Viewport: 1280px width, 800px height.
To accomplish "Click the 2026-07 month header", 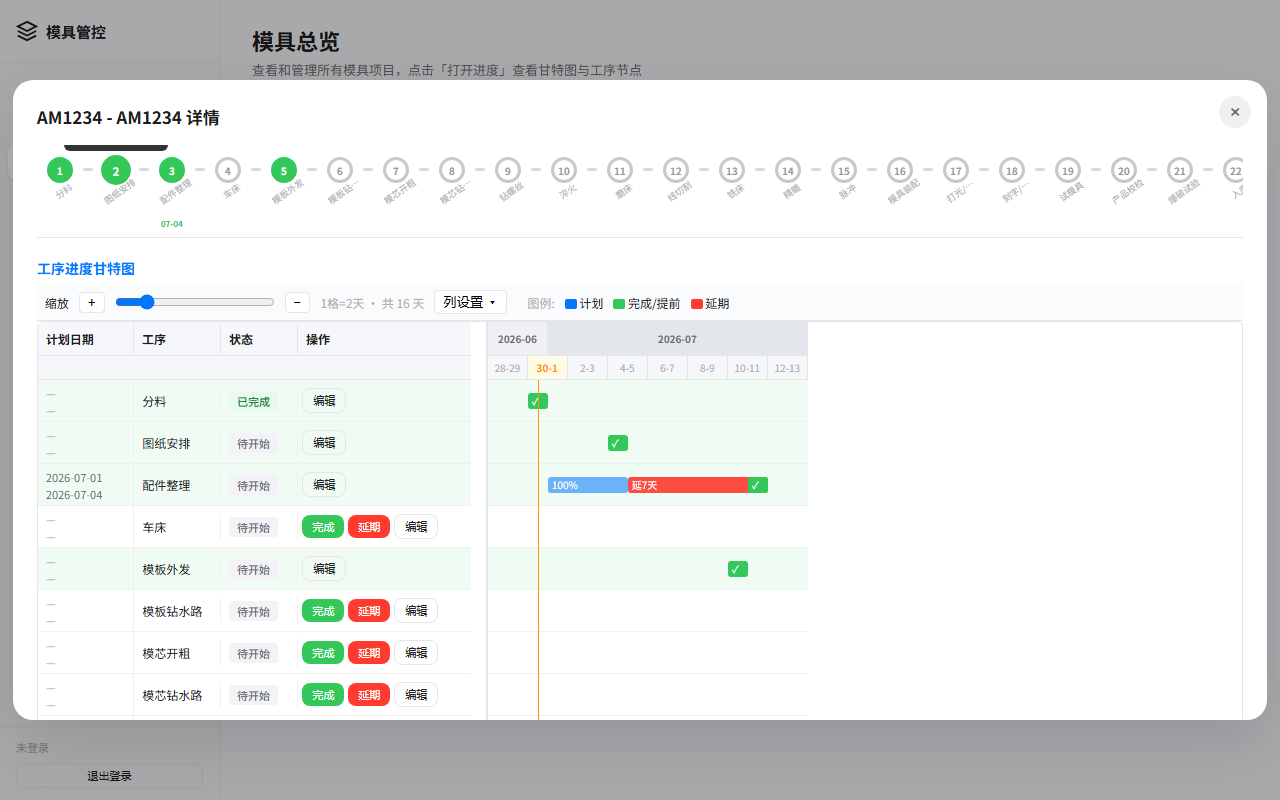I will coord(677,339).
